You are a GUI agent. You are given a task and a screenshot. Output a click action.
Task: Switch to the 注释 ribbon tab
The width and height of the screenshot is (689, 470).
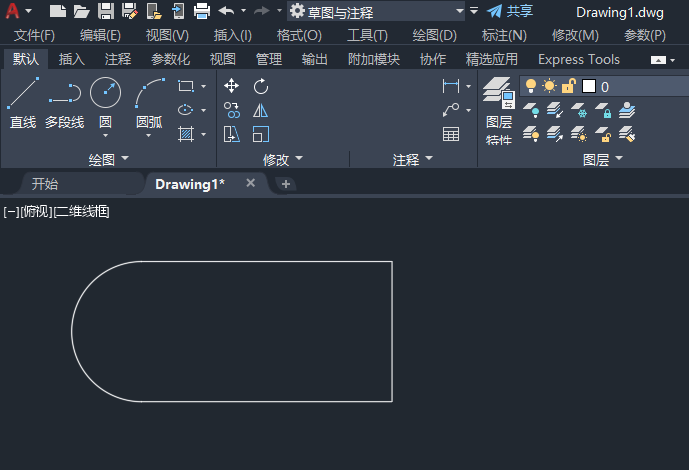118,59
